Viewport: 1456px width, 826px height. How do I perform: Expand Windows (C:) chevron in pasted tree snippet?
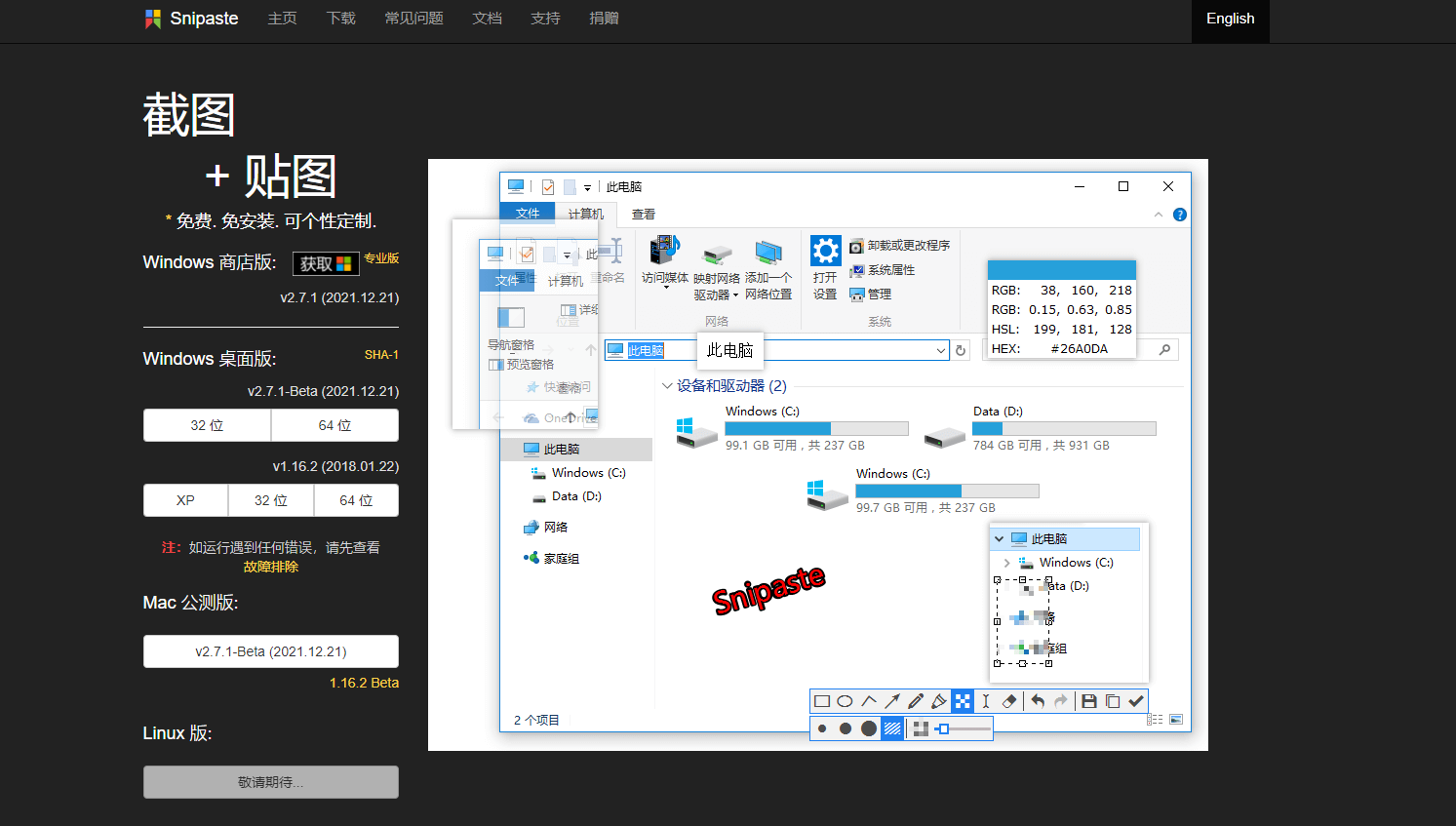pos(1006,563)
